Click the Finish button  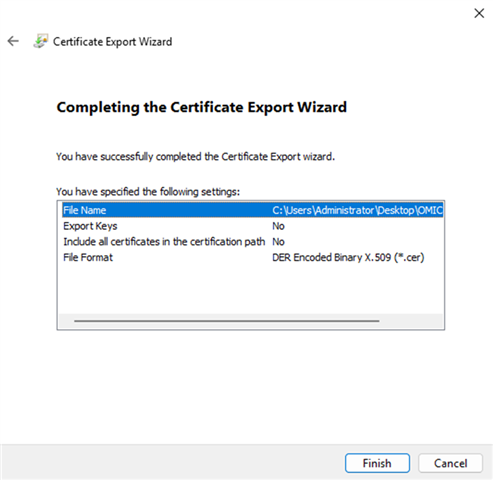click(377, 463)
